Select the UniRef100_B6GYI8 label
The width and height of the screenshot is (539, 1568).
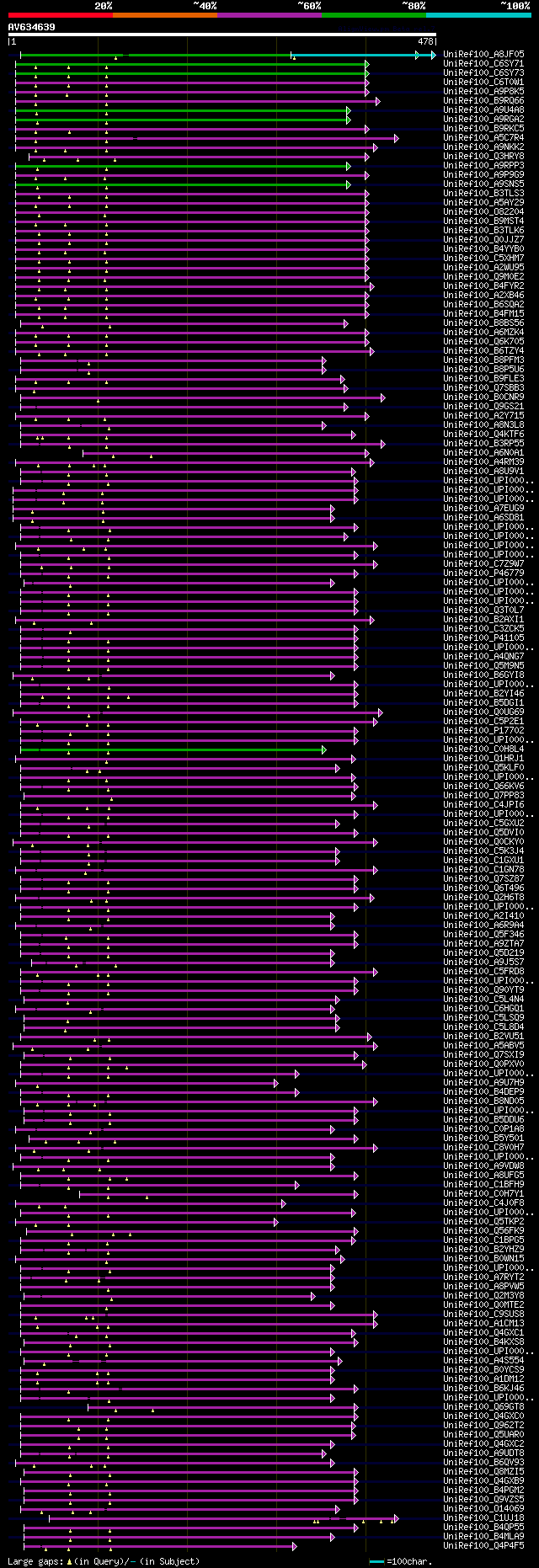[483, 675]
